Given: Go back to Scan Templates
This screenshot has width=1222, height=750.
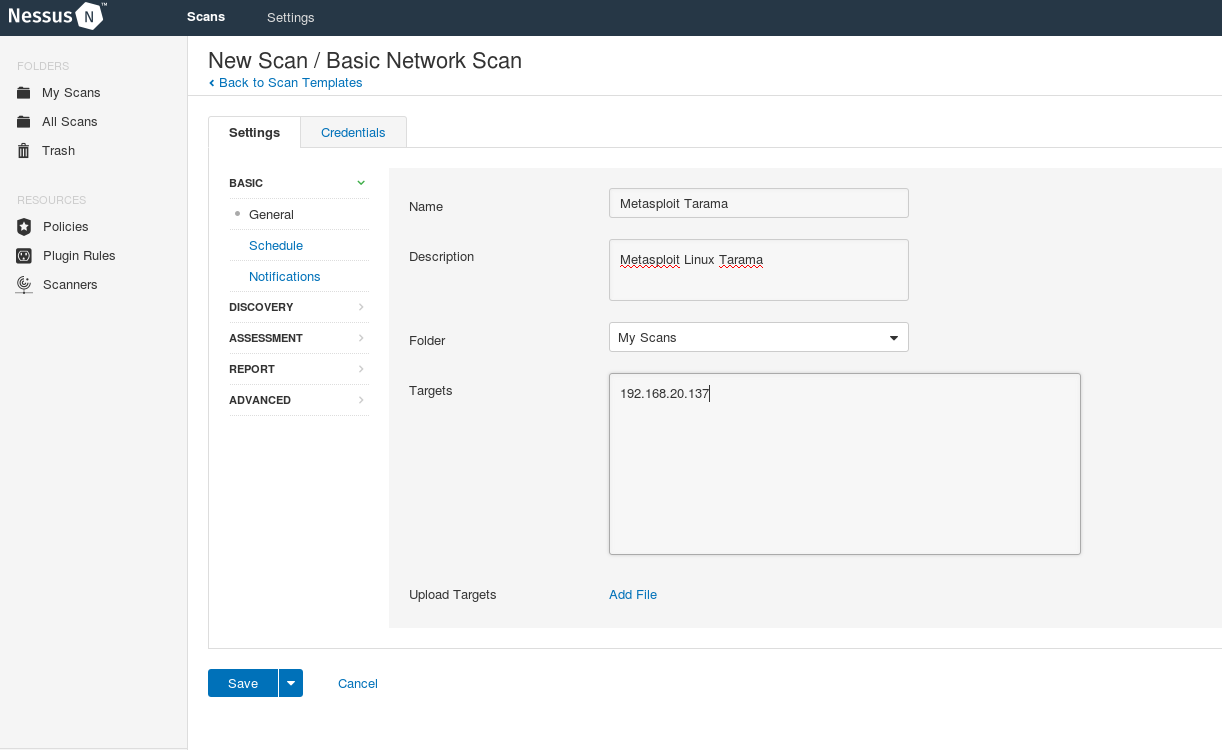Looking at the screenshot, I should point(286,83).
